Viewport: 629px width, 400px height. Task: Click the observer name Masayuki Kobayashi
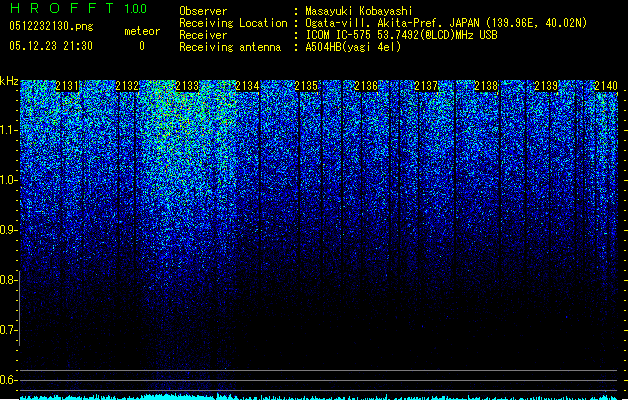(358, 11)
